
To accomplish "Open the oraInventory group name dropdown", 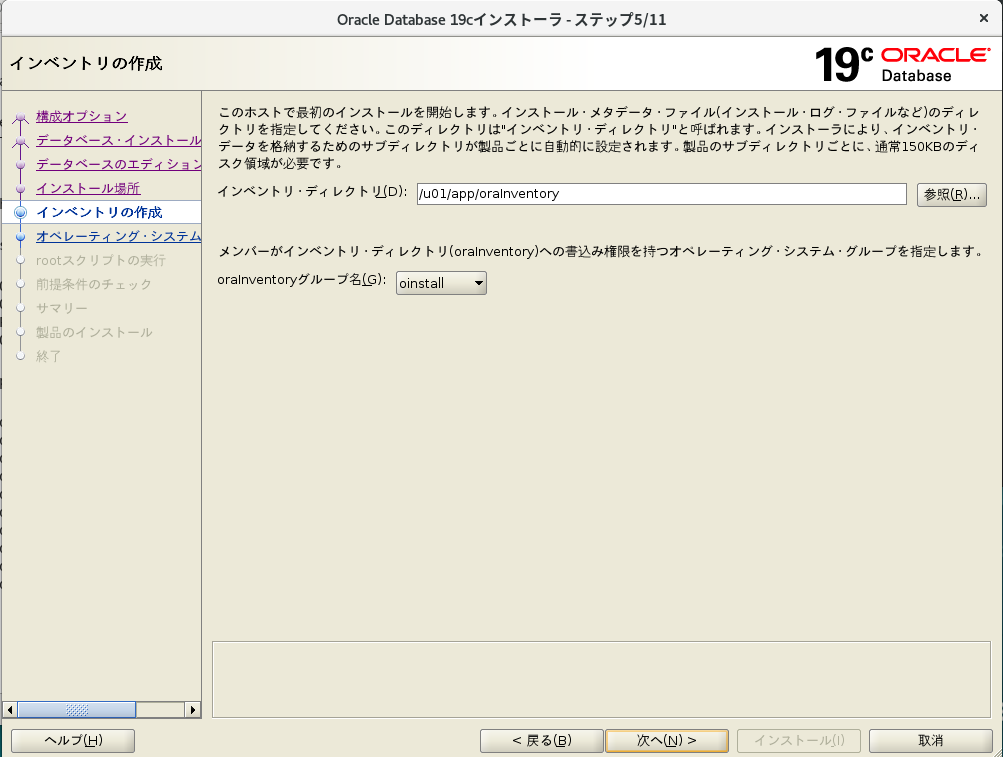I will pos(441,284).
